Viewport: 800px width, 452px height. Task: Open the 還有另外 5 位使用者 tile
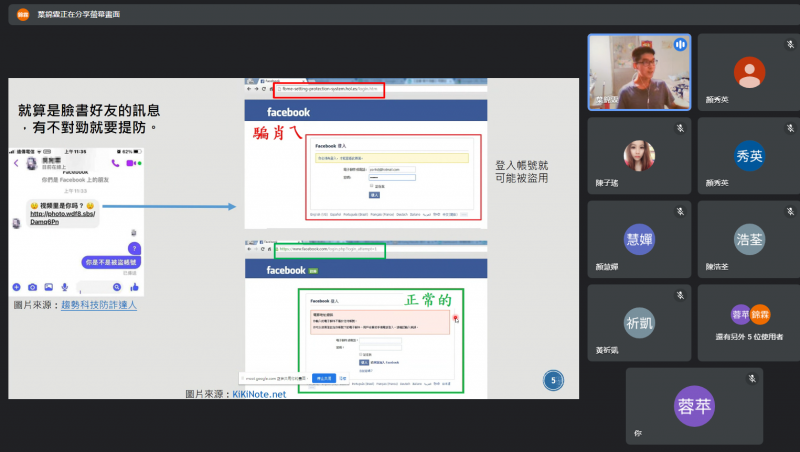pos(749,323)
